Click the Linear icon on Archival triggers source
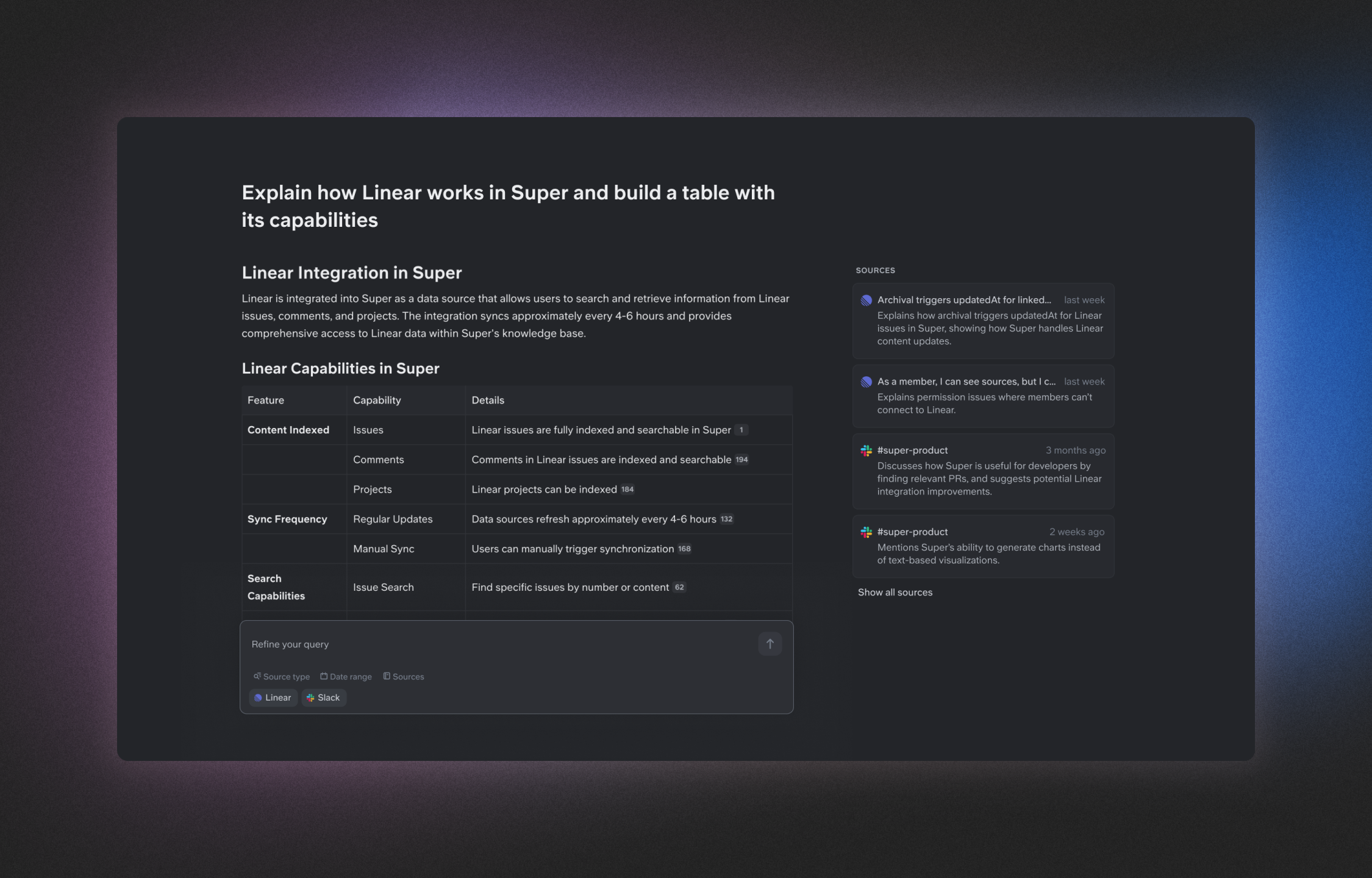 (866, 300)
